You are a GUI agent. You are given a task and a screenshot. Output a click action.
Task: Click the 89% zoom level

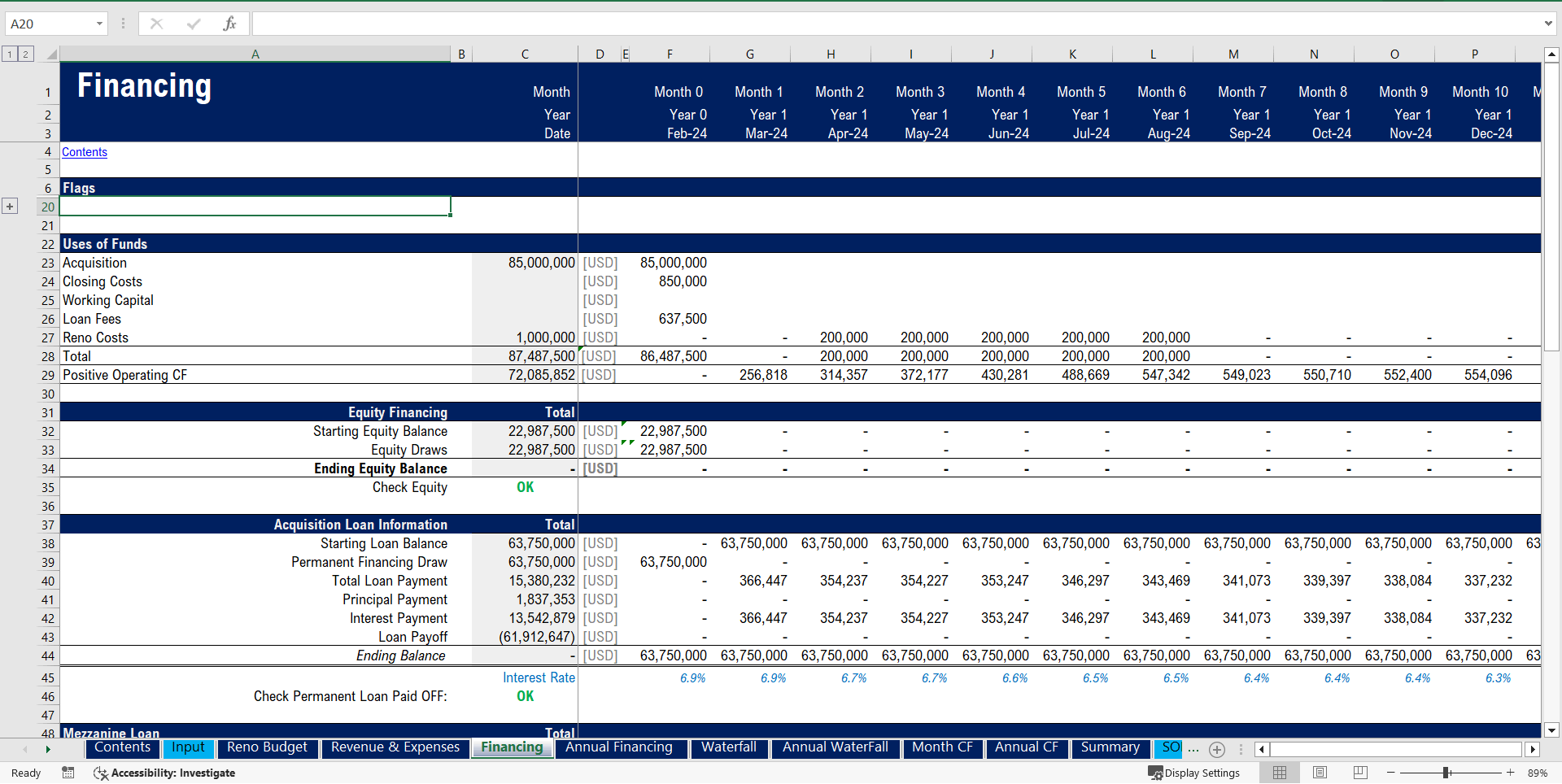point(1538,773)
